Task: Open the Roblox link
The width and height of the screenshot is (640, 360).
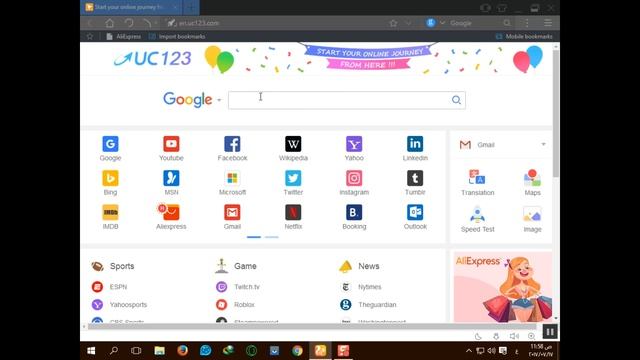Action: pos(235,304)
